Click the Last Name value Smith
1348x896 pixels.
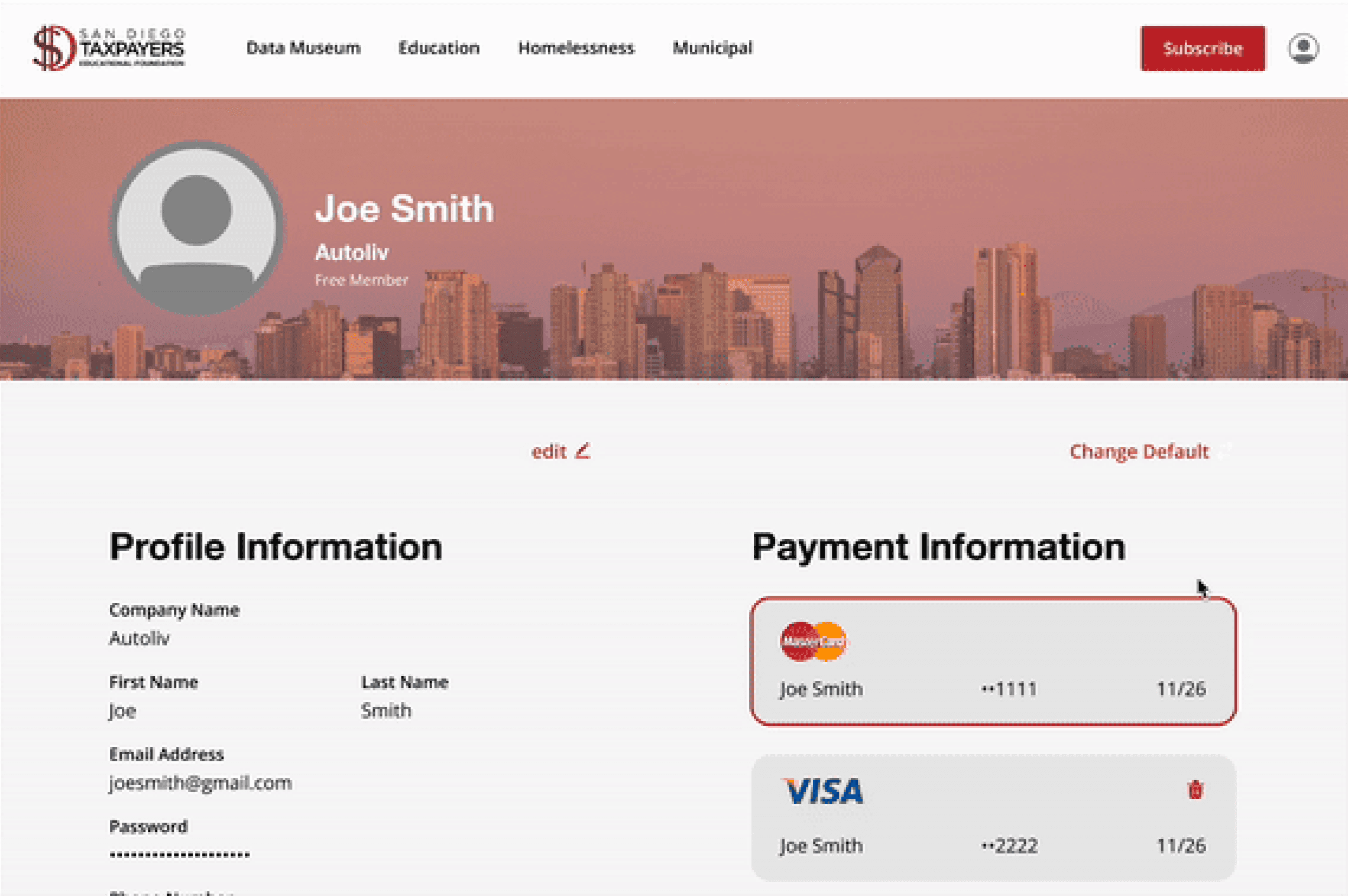[386, 710]
